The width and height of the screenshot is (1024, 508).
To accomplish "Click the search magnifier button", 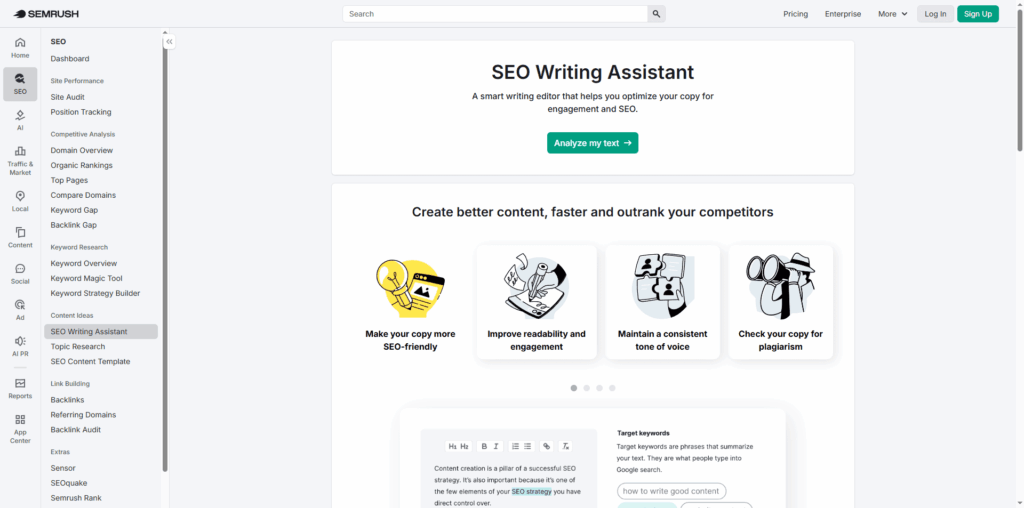I will [656, 14].
